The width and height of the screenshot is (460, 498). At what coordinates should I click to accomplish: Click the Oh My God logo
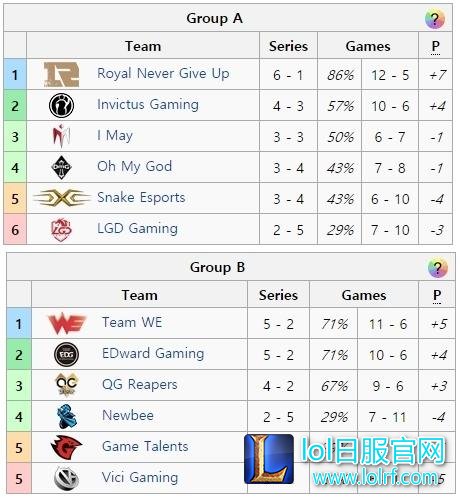(x=62, y=167)
